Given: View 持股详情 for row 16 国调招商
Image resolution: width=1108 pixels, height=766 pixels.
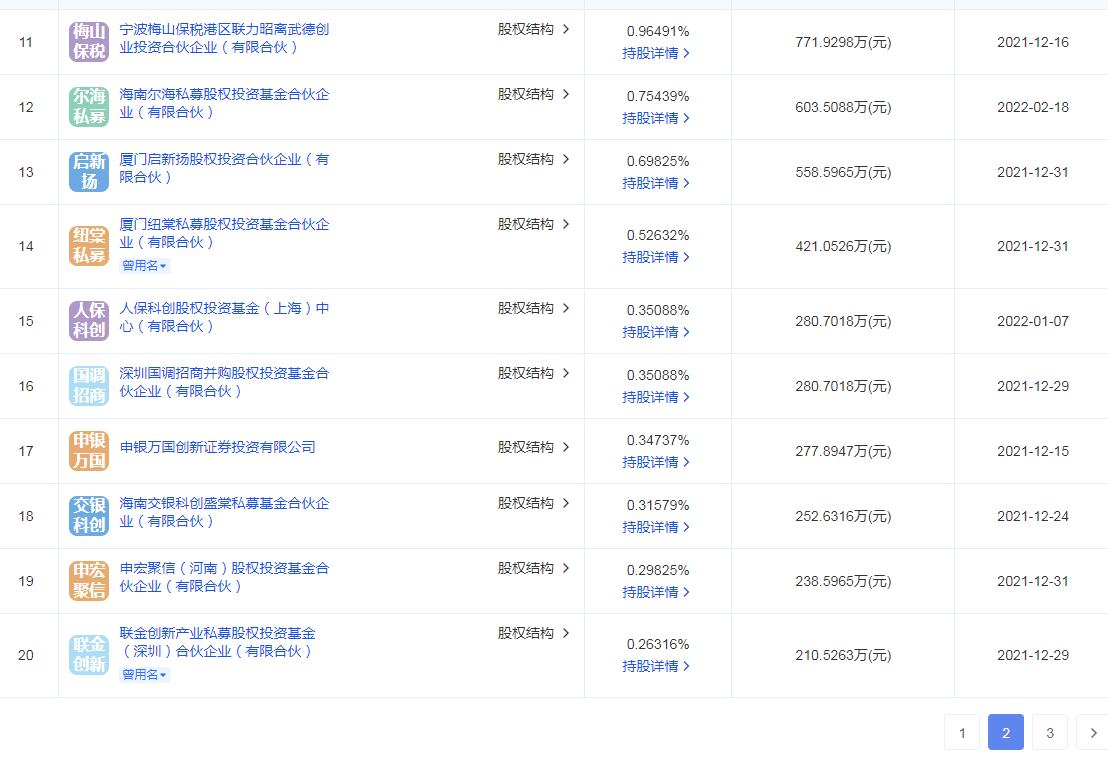Looking at the screenshot, I should click(656, 397).
